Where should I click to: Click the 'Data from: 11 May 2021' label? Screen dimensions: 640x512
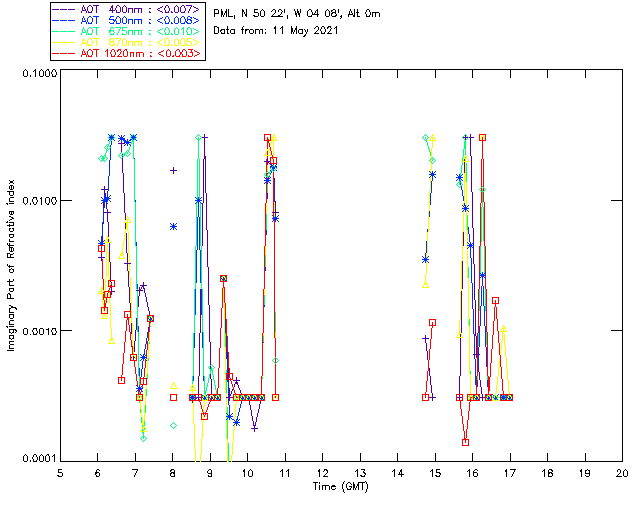pyautogui.click(x=276, y=30)
